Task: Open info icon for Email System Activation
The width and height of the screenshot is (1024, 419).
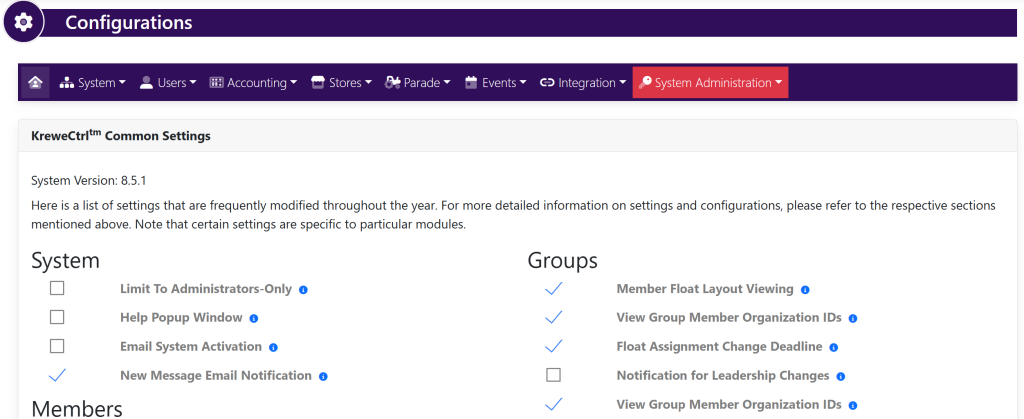Action: [x=273, y=347]
